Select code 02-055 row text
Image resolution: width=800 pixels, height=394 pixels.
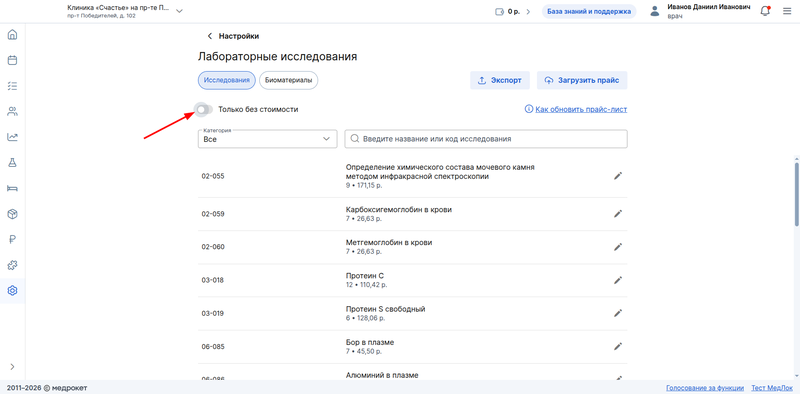point(213,176)
